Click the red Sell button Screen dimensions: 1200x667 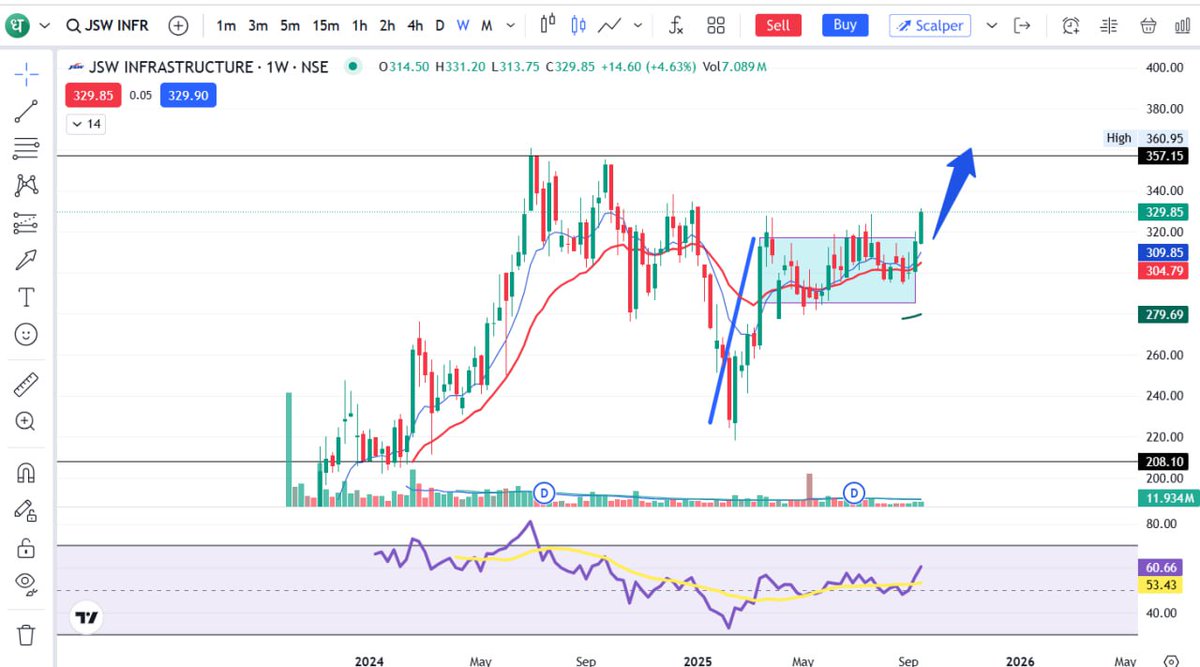coord(778,25)
